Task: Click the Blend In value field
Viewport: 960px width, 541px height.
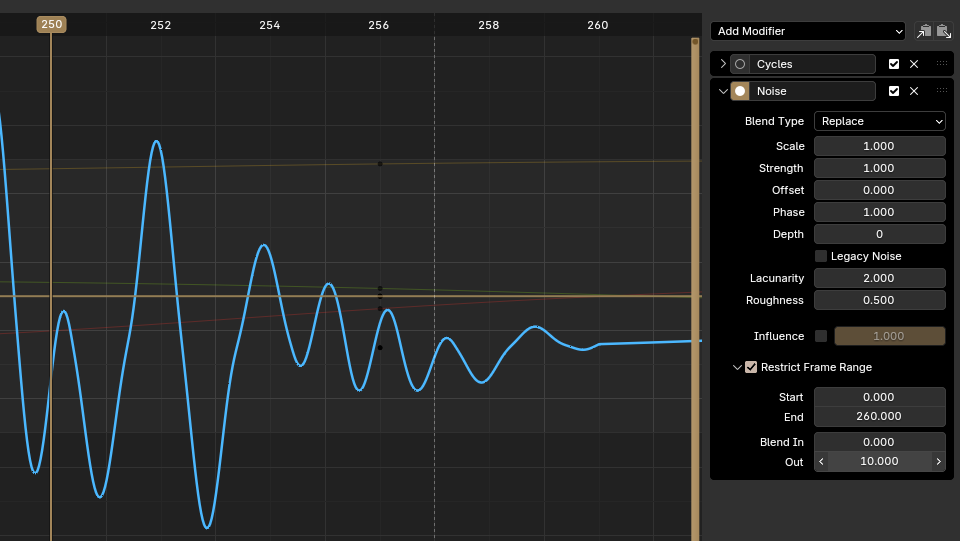Action: click(880, 442)
